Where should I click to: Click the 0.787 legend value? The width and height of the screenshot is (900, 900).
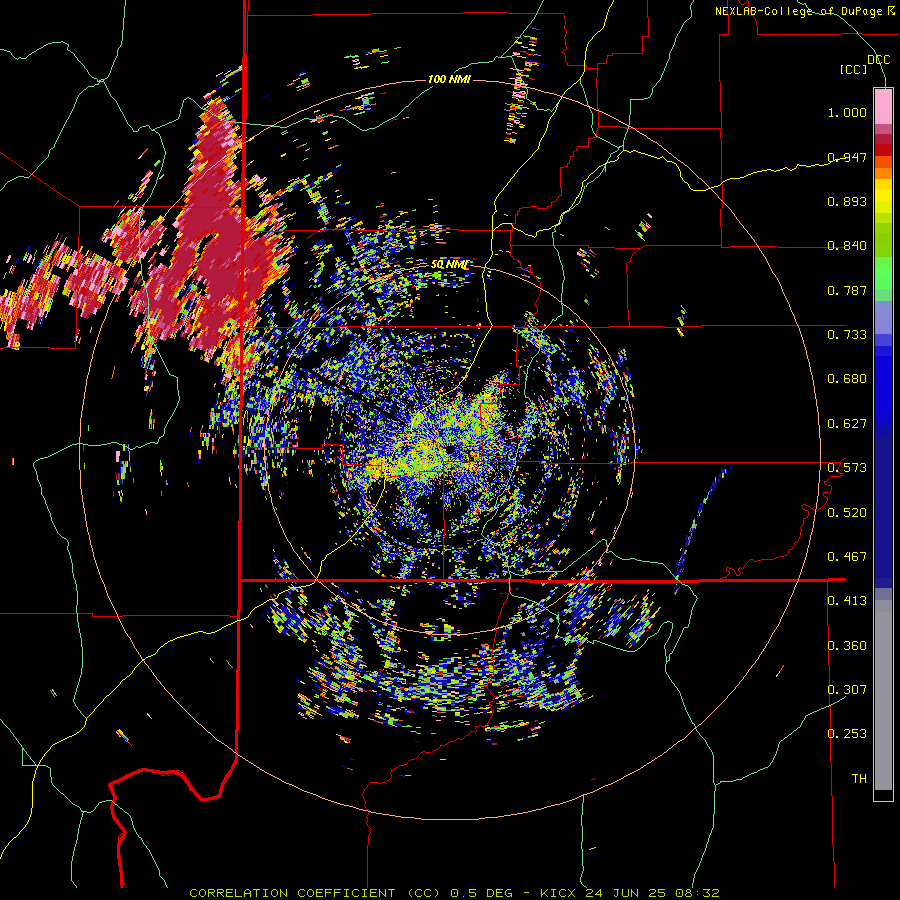click(x=847, y=290)
